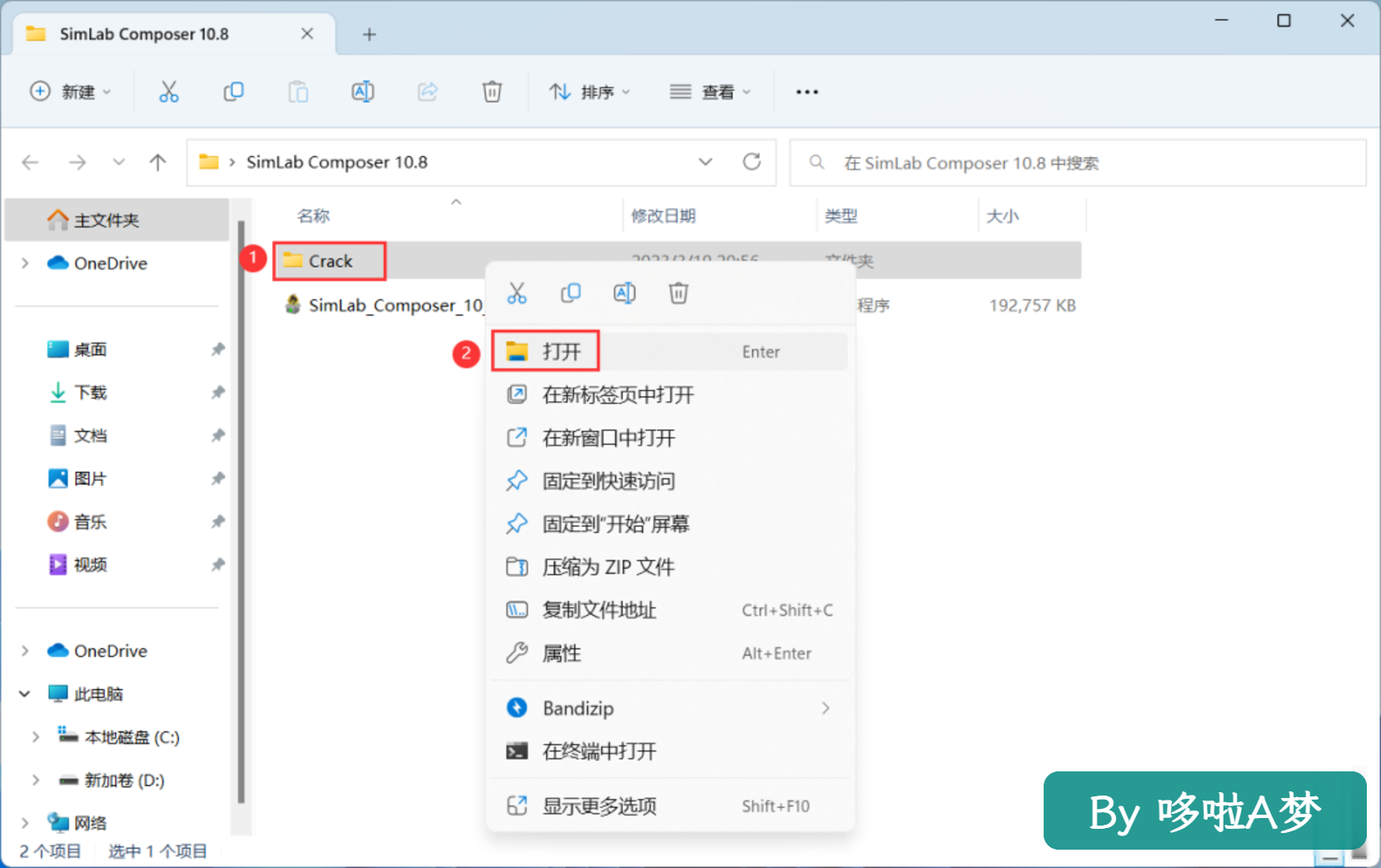This screenshot has height=868, width=1381.
Task: Select 复制文件地址 in the context menu
Action: (x=670, y=610)
